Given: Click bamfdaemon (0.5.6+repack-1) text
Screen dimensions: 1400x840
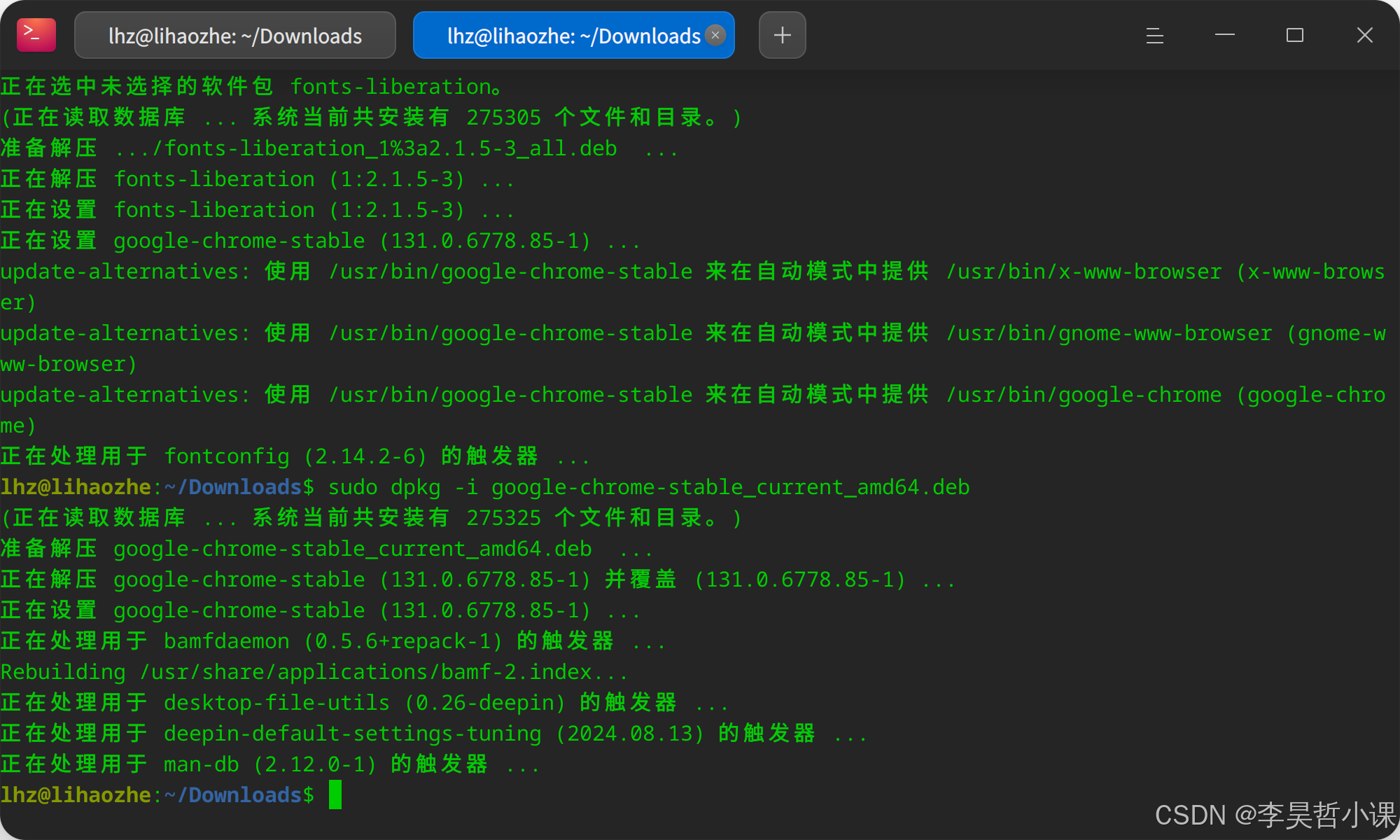Looking at the screenshot, I should [333, 641].
